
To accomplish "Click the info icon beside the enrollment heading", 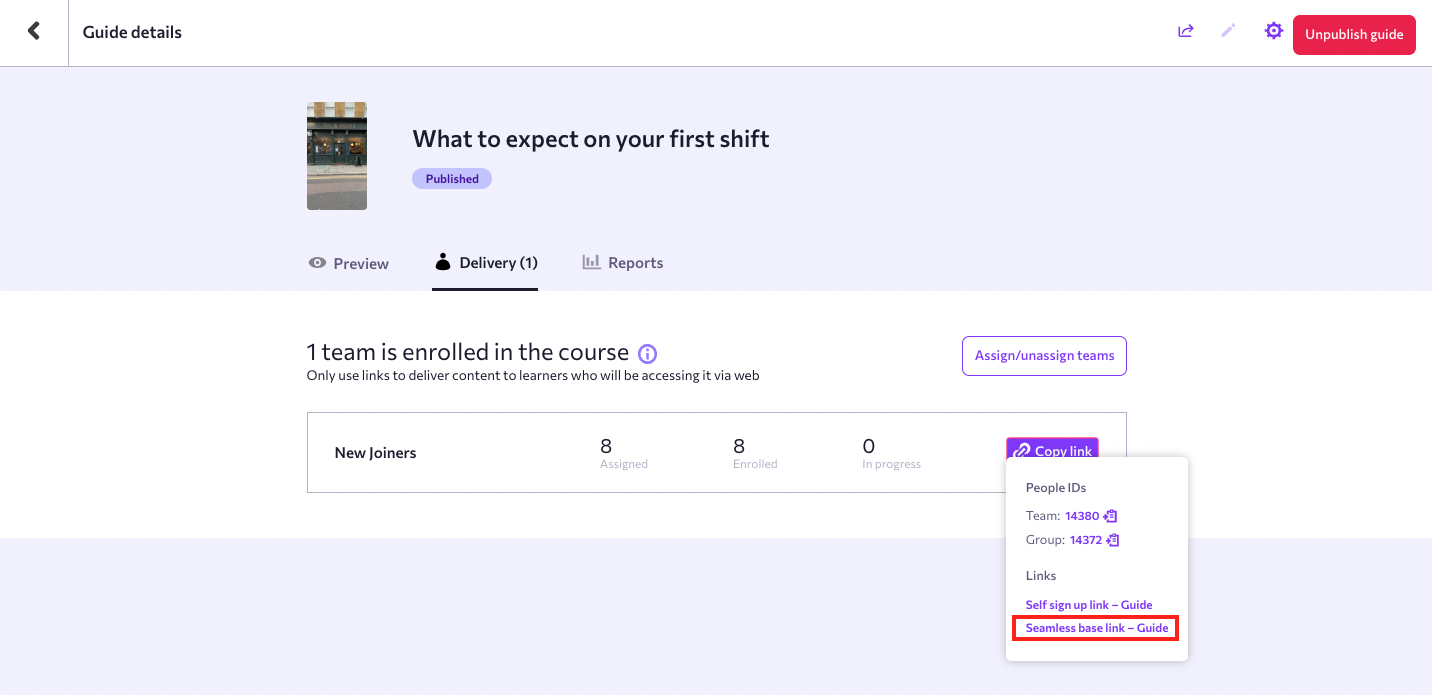I will [x=646, y=354].
